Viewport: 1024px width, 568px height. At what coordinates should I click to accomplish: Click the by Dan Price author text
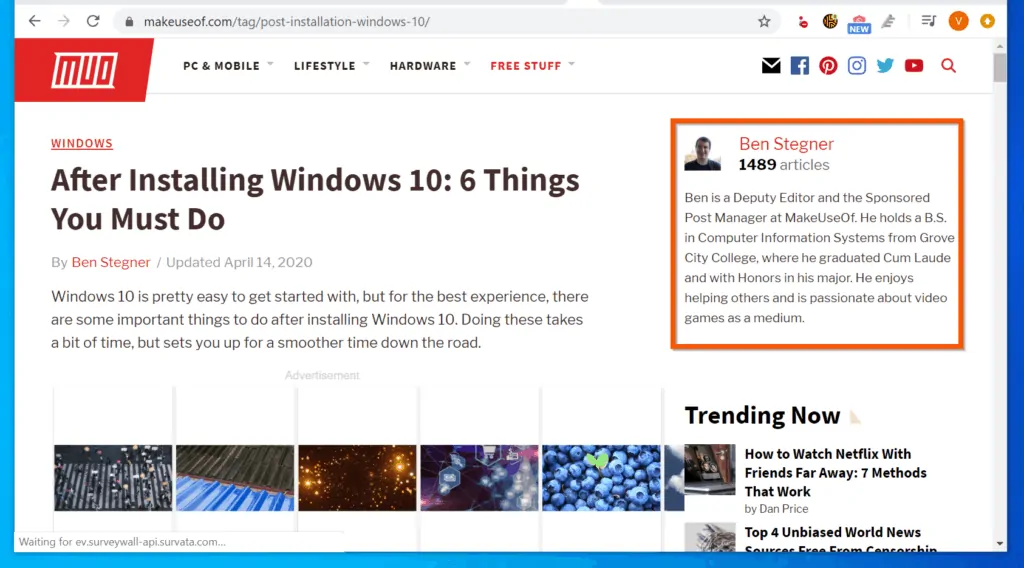pos(776,509)
